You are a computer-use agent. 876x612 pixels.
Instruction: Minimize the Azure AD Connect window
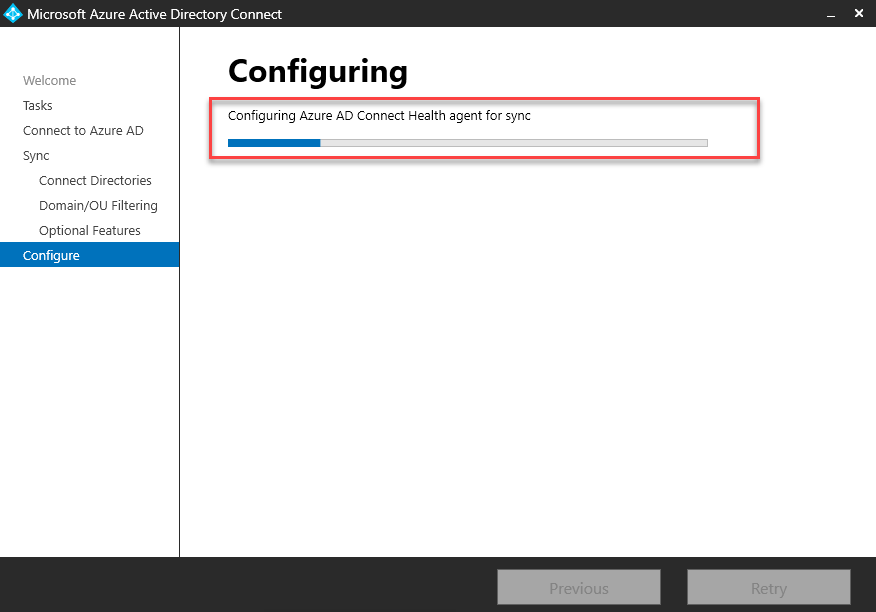(831, 14)
